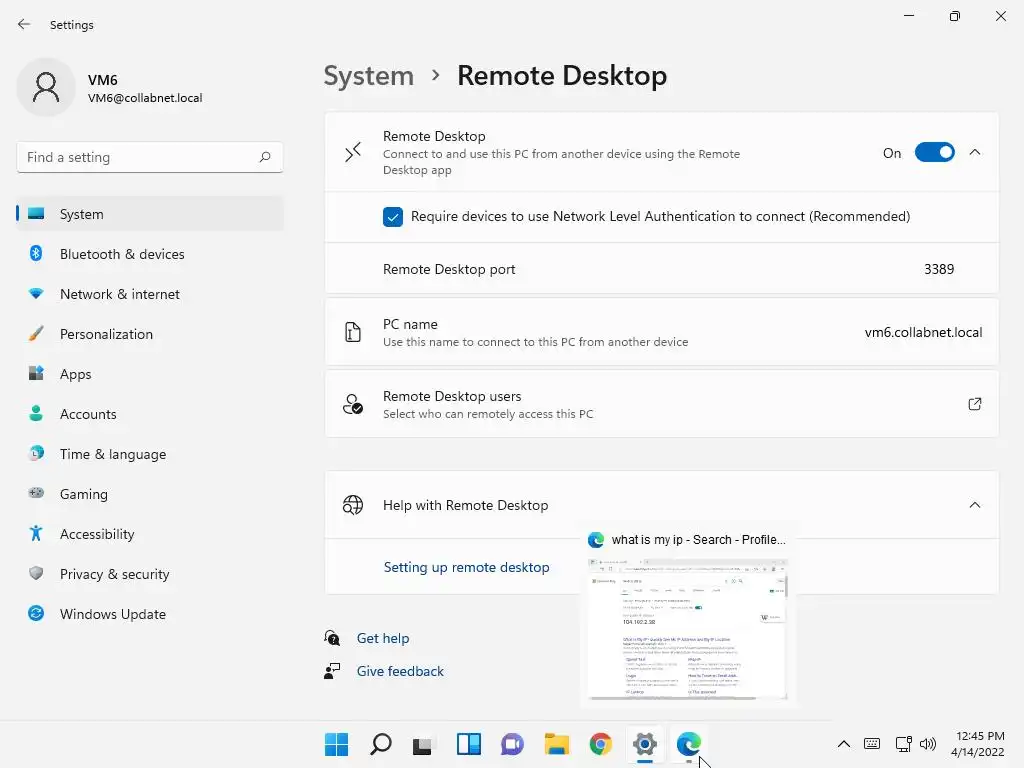Collapse the Remote Desktop section chevron
Viewport: 1024px width, 768px height.
(x=975, y=152)
